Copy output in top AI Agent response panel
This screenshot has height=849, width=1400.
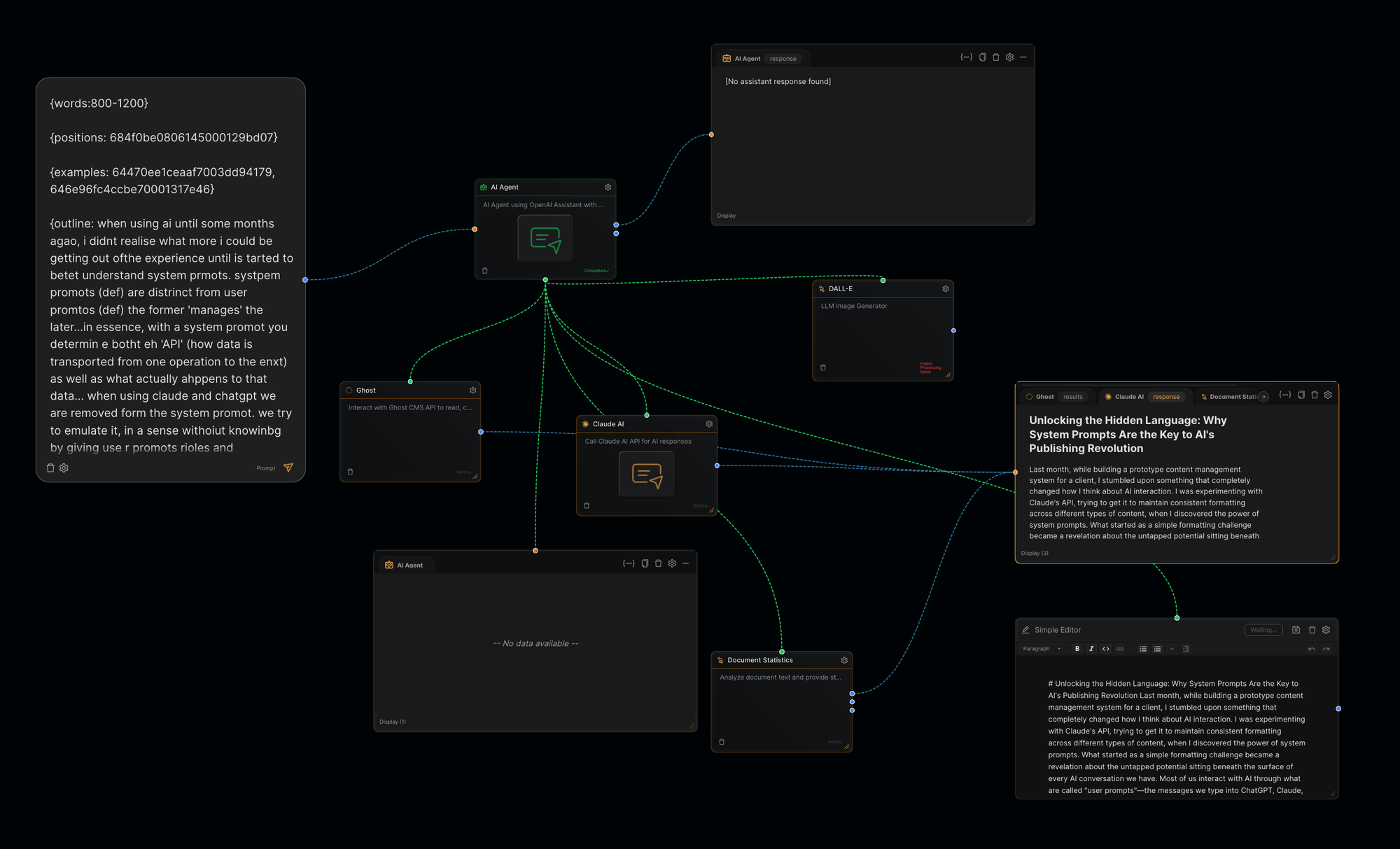982,57
